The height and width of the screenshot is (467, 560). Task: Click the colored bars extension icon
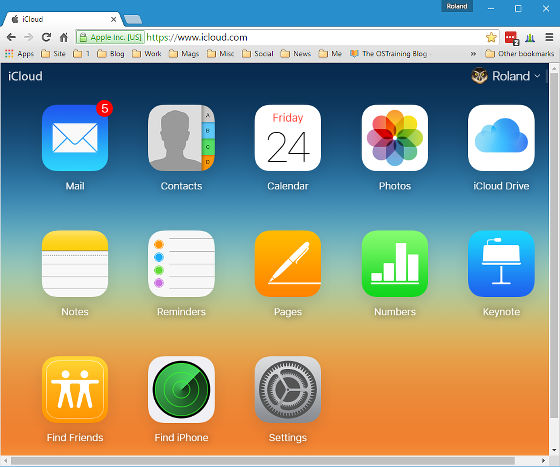pyautogui.click(x=530, y=37)
